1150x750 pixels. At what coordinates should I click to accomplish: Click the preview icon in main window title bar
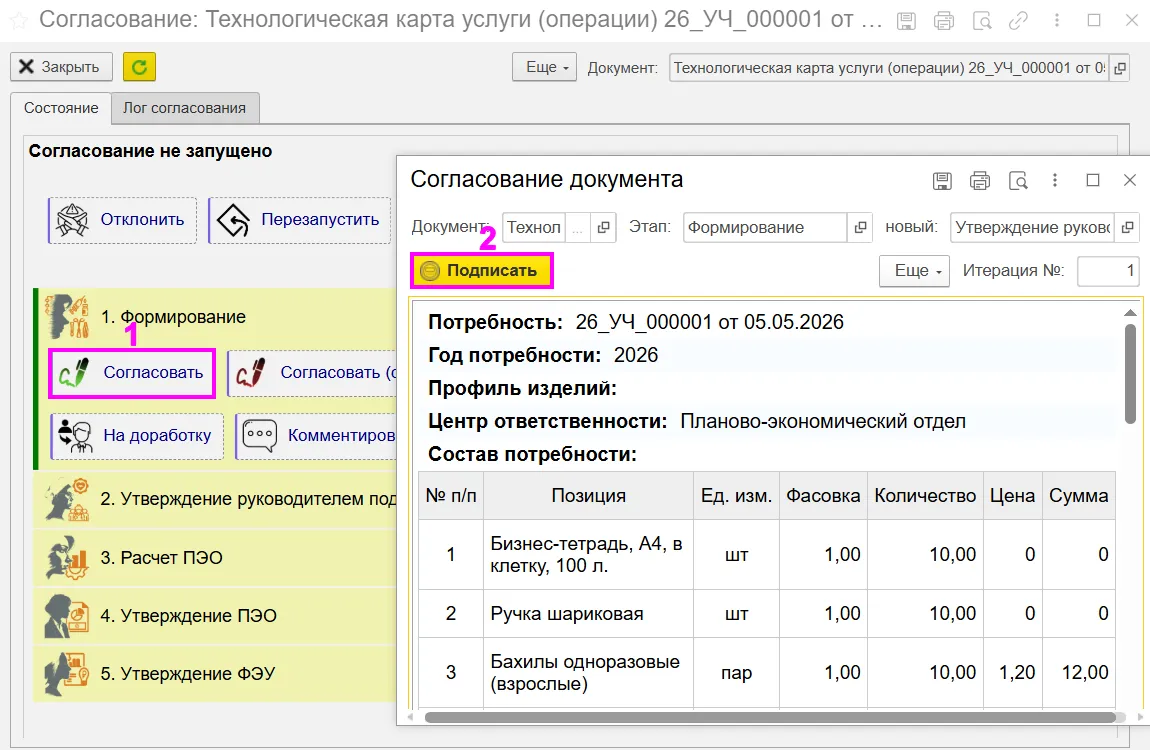(982, 21)
